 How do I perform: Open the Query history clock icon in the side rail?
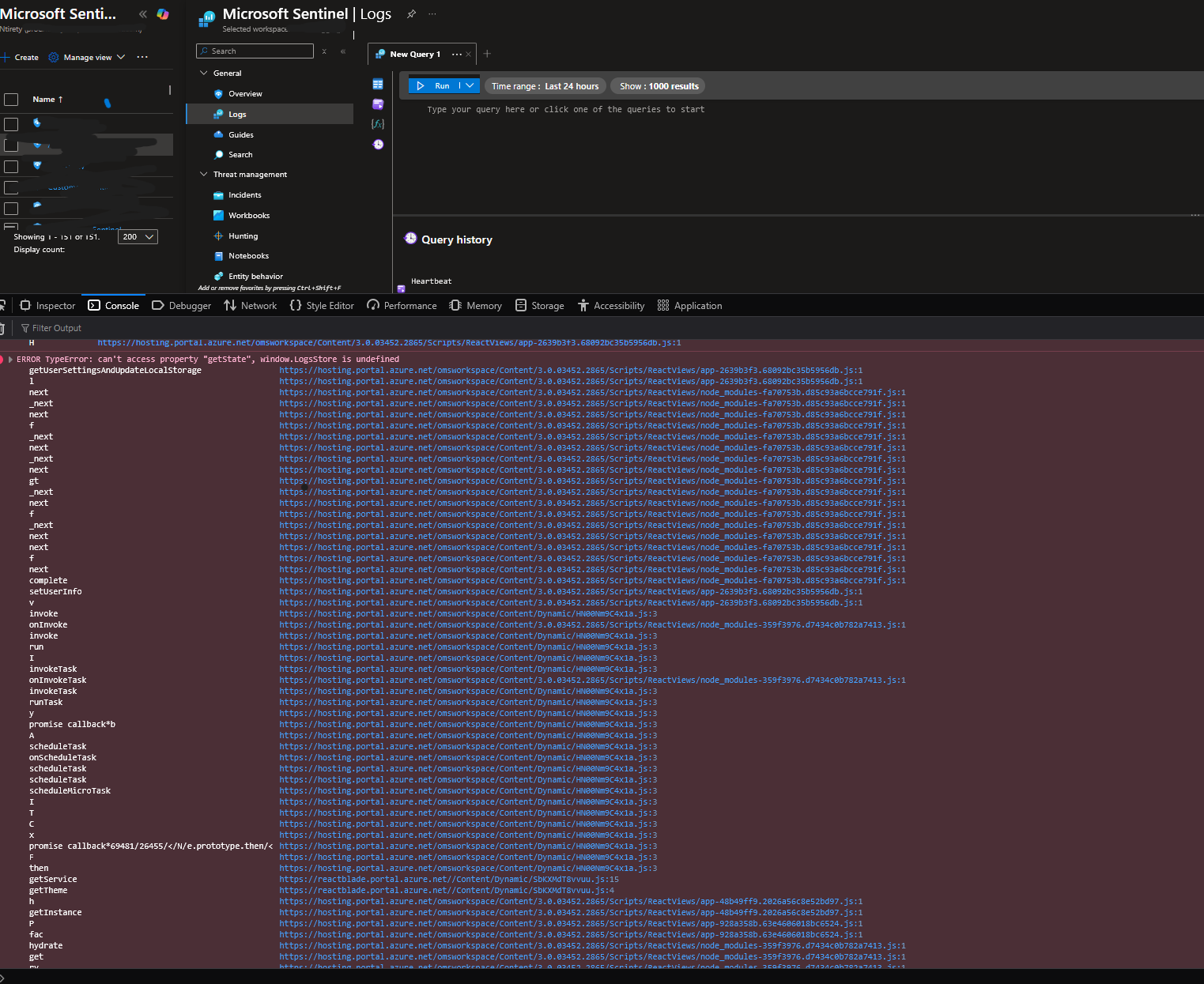coord(378,145)
